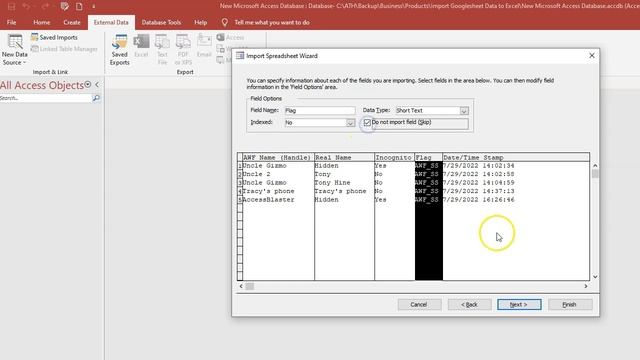Image resolution: width=640 pixels, height=360 pixels.
Task: Click the Tony Hine cell
Action: 344,182
